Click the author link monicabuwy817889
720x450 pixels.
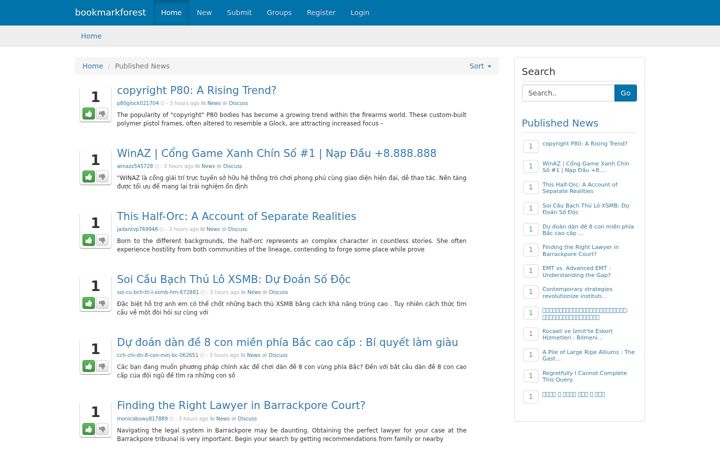point(142,419)
